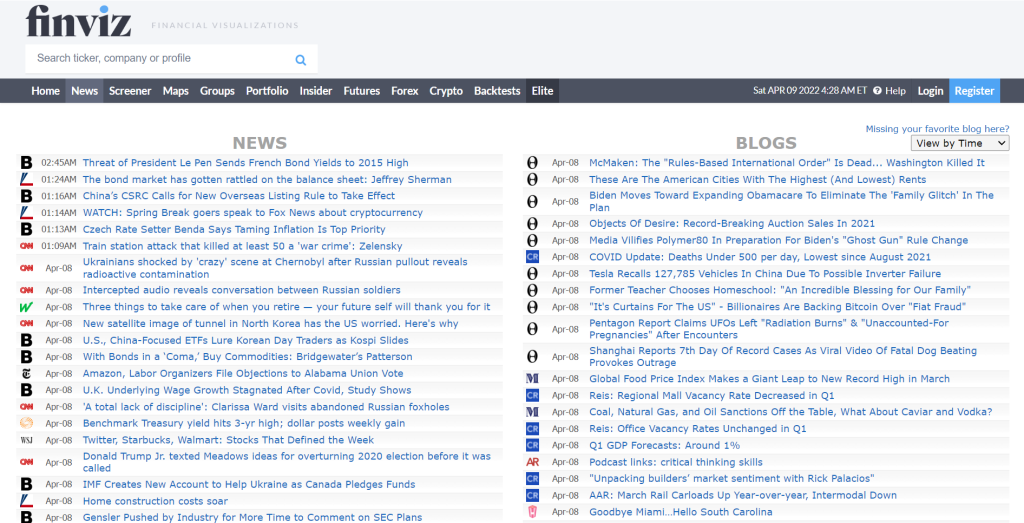
Task: Open the Screener page
Action: click(130, 91)
